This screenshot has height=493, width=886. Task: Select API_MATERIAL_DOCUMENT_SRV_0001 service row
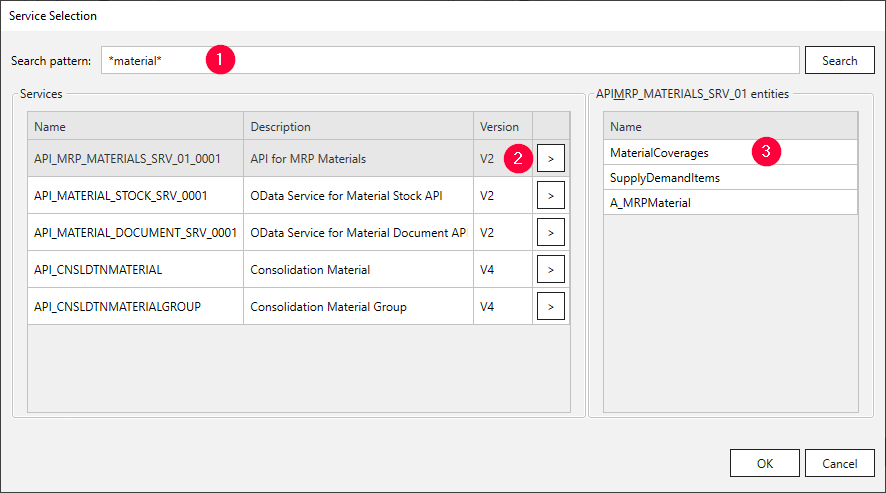click(x=134, y=232)
